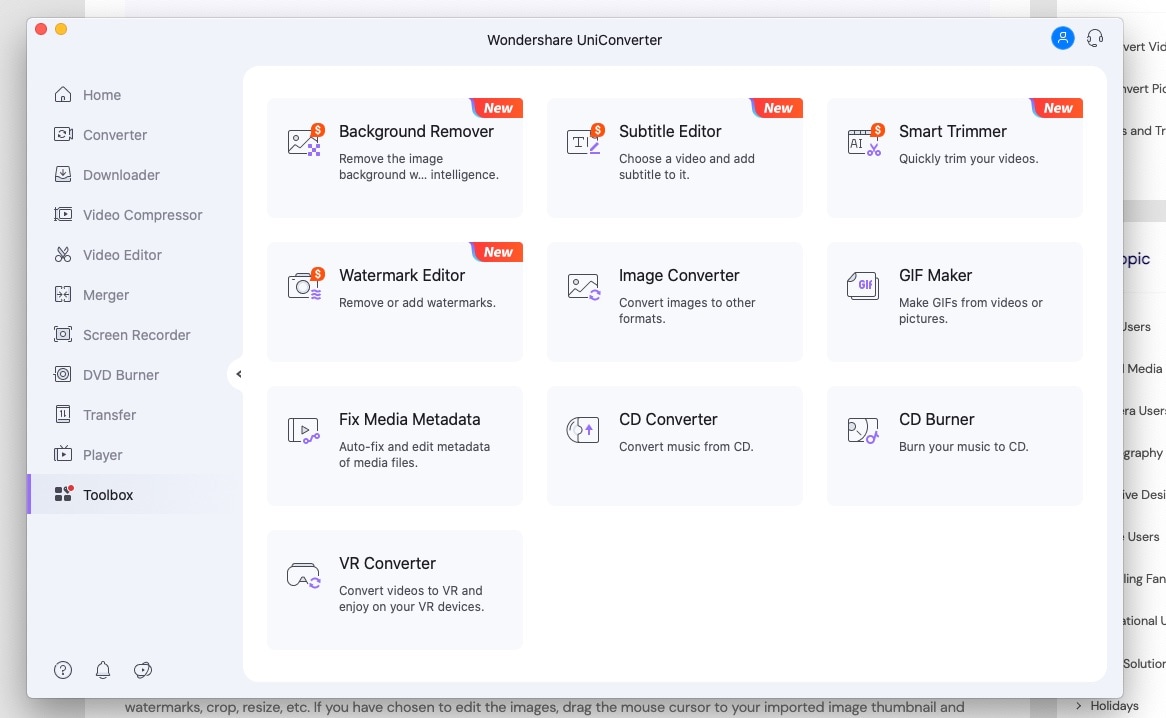Open the Downloader sidebar icon
Screen dimensions: 1166x718
click(63, 175)
